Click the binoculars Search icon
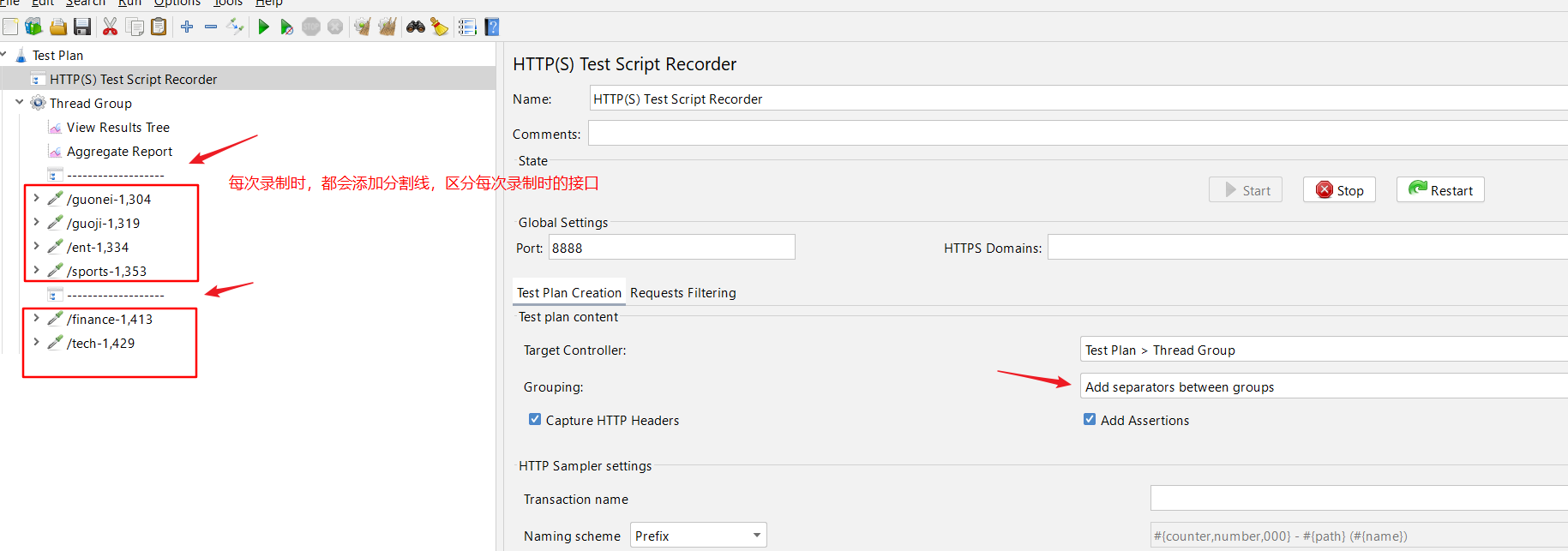Screen dimensions: 1568x551 [x=416, y=27]
